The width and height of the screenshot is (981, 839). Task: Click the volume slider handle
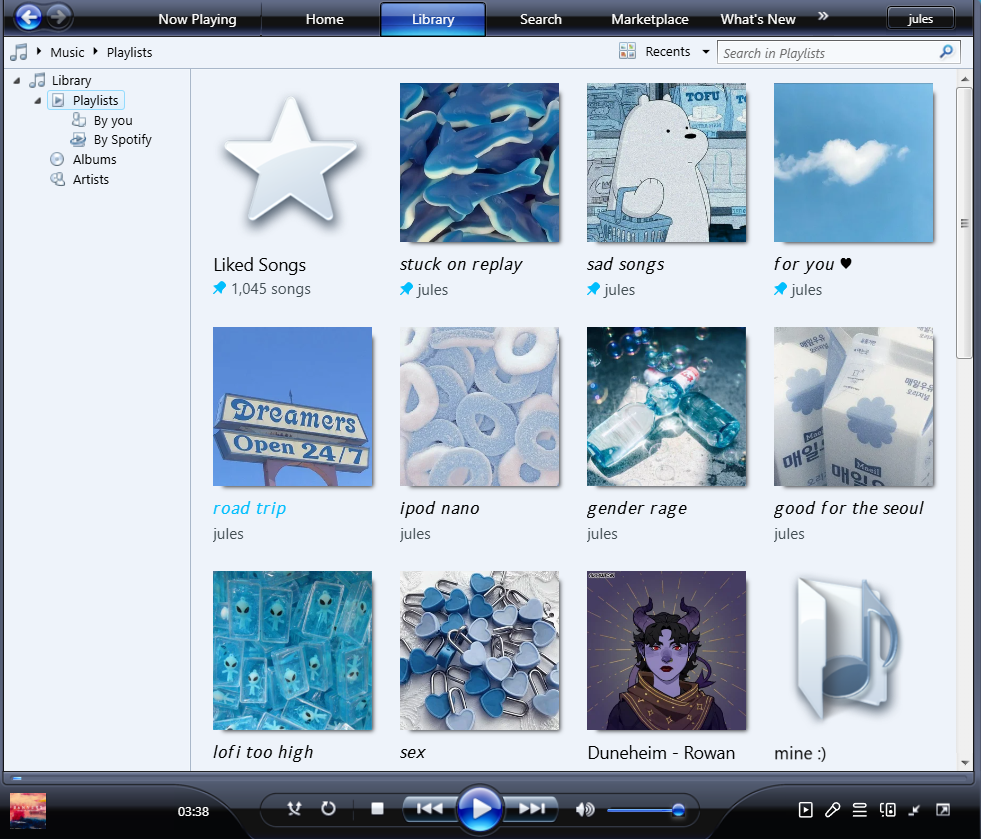(678, 810)
